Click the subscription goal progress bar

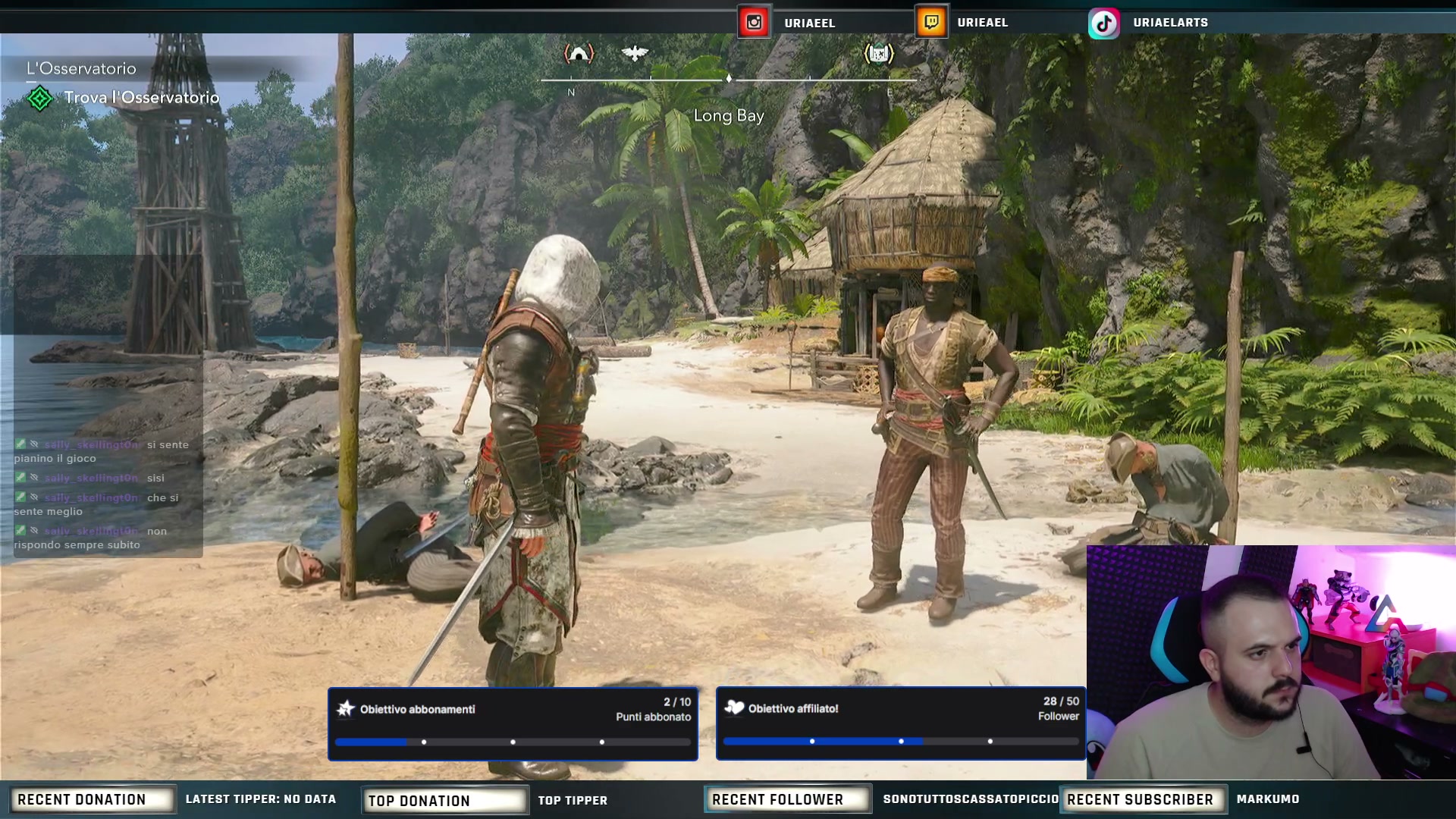(x=513, y=742)
